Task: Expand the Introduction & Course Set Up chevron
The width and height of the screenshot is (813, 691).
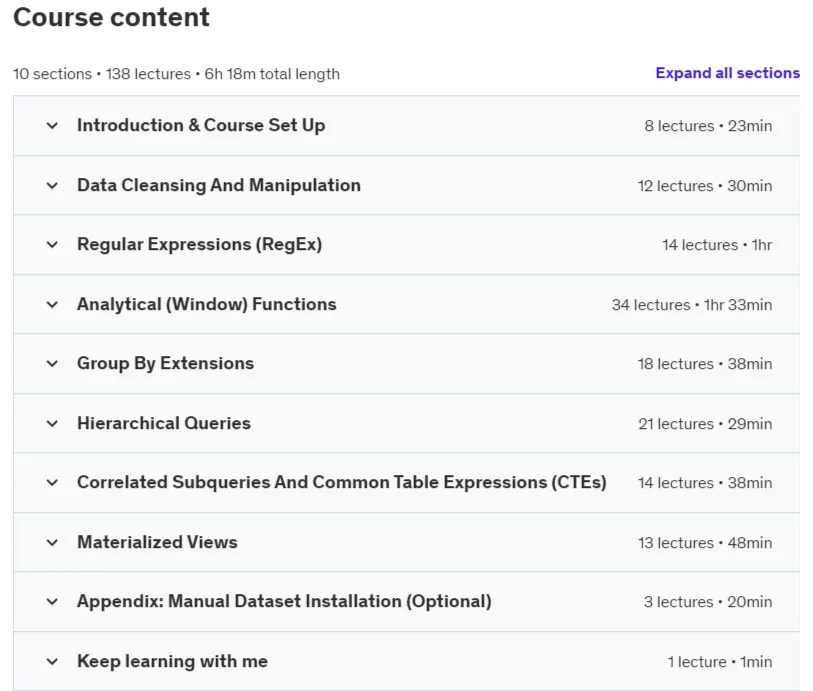Action: [x=52, y=125]
